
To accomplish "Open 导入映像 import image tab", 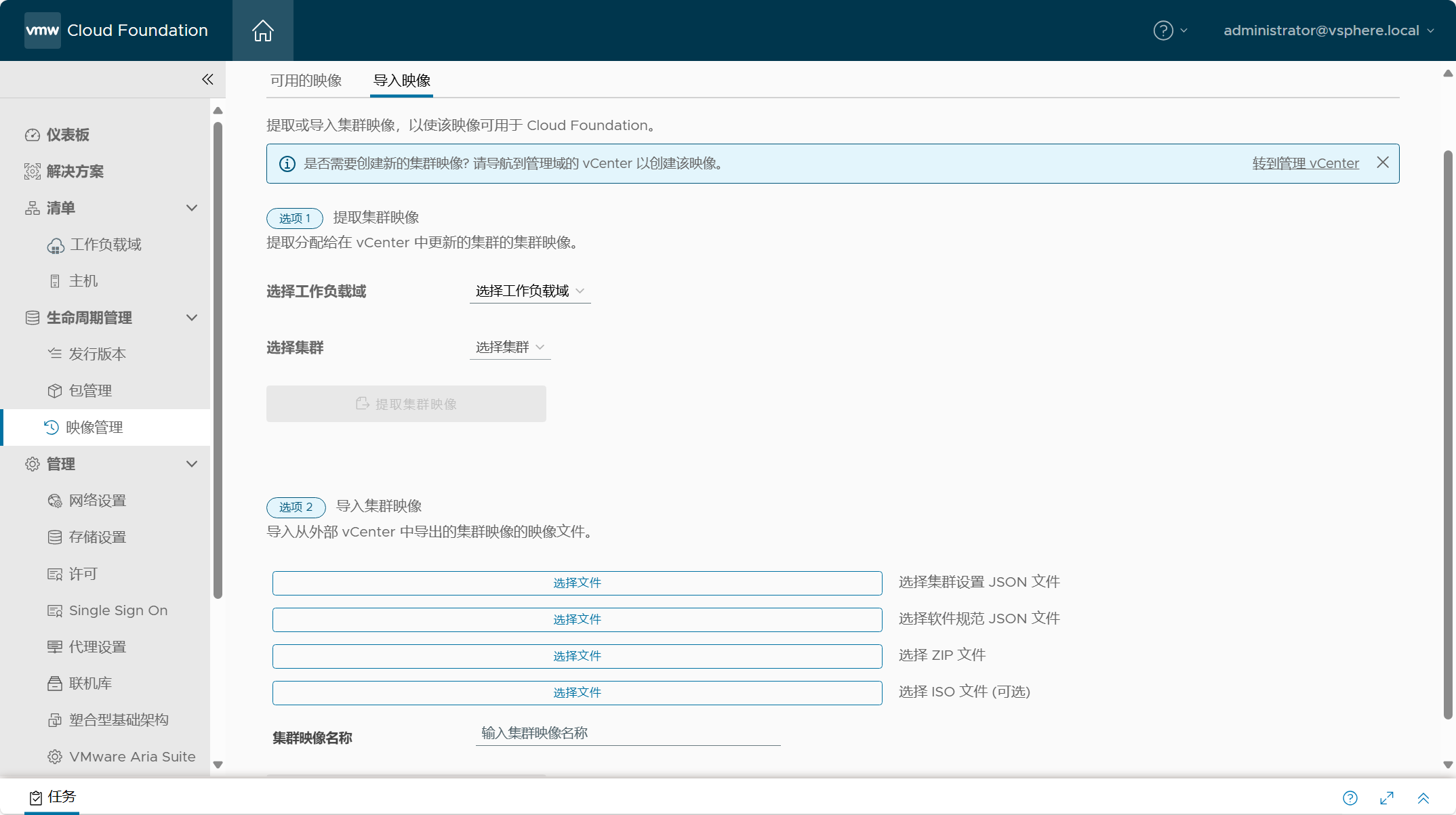I will [x=400, y=80].
